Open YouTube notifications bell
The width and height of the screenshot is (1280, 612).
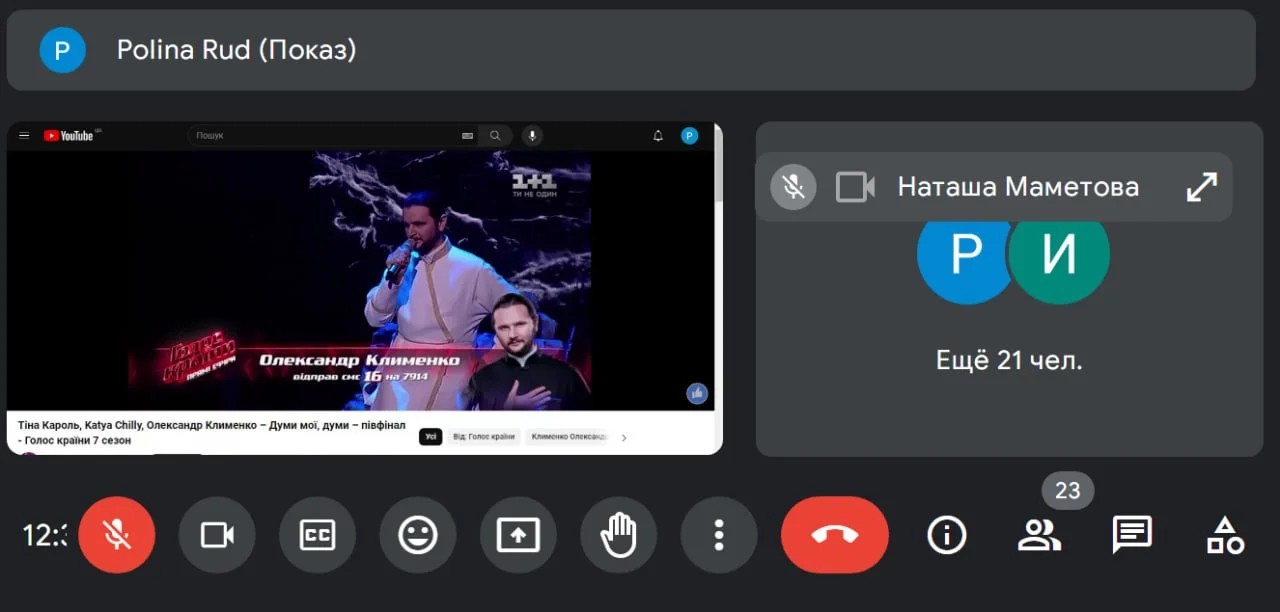658,135
